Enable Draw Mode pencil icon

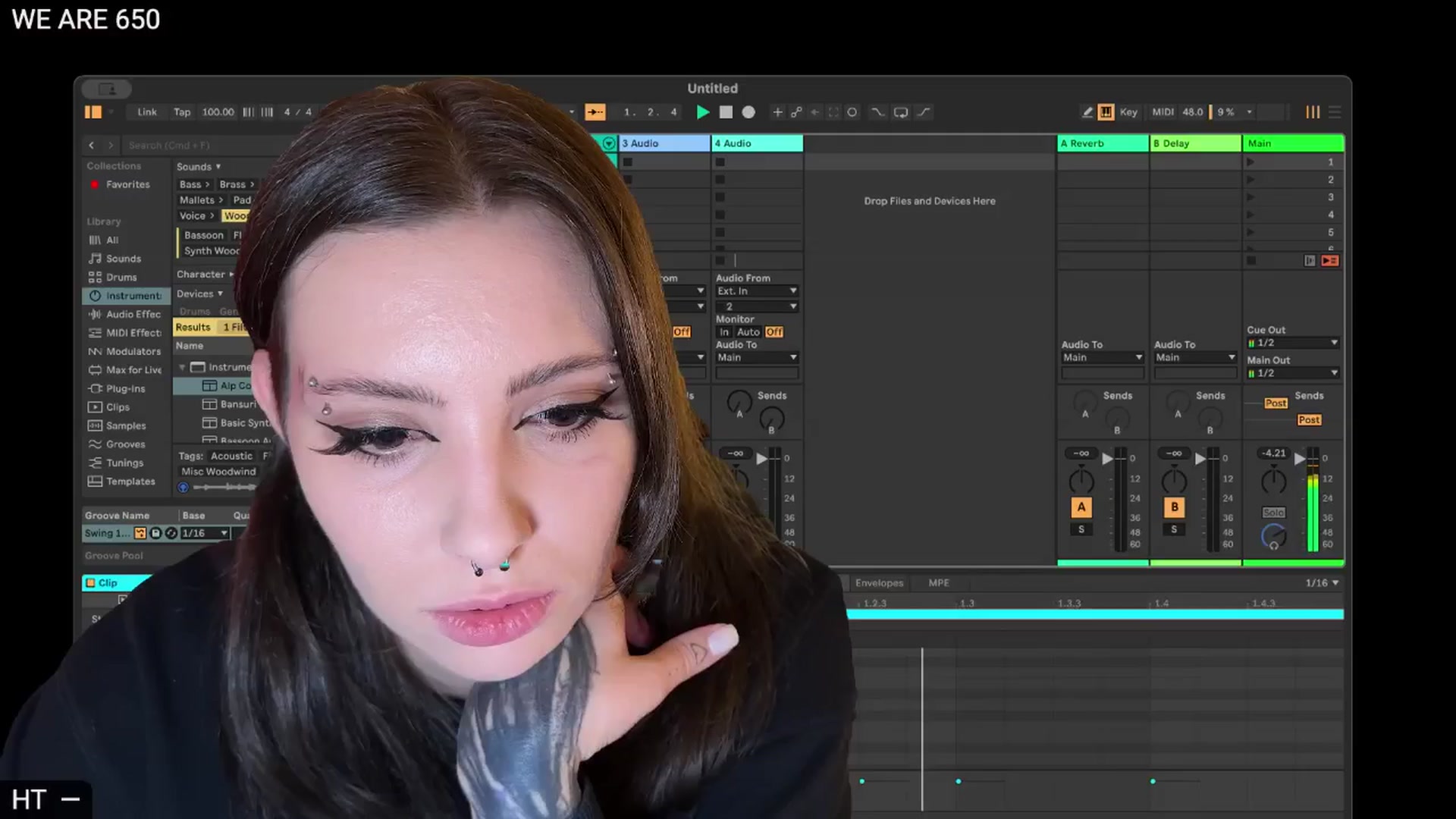coord(1087,112)
